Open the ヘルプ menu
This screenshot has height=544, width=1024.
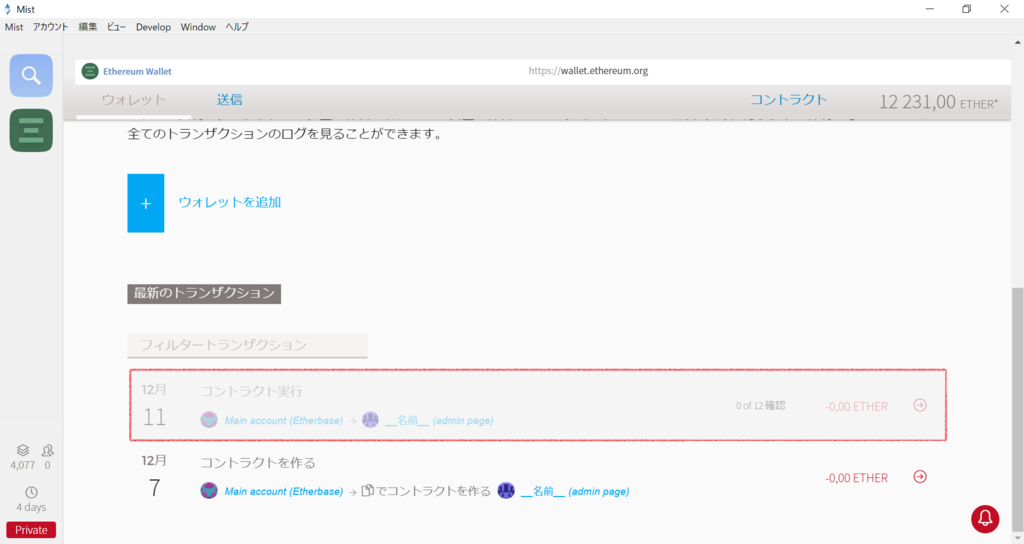tap(237, 27)
